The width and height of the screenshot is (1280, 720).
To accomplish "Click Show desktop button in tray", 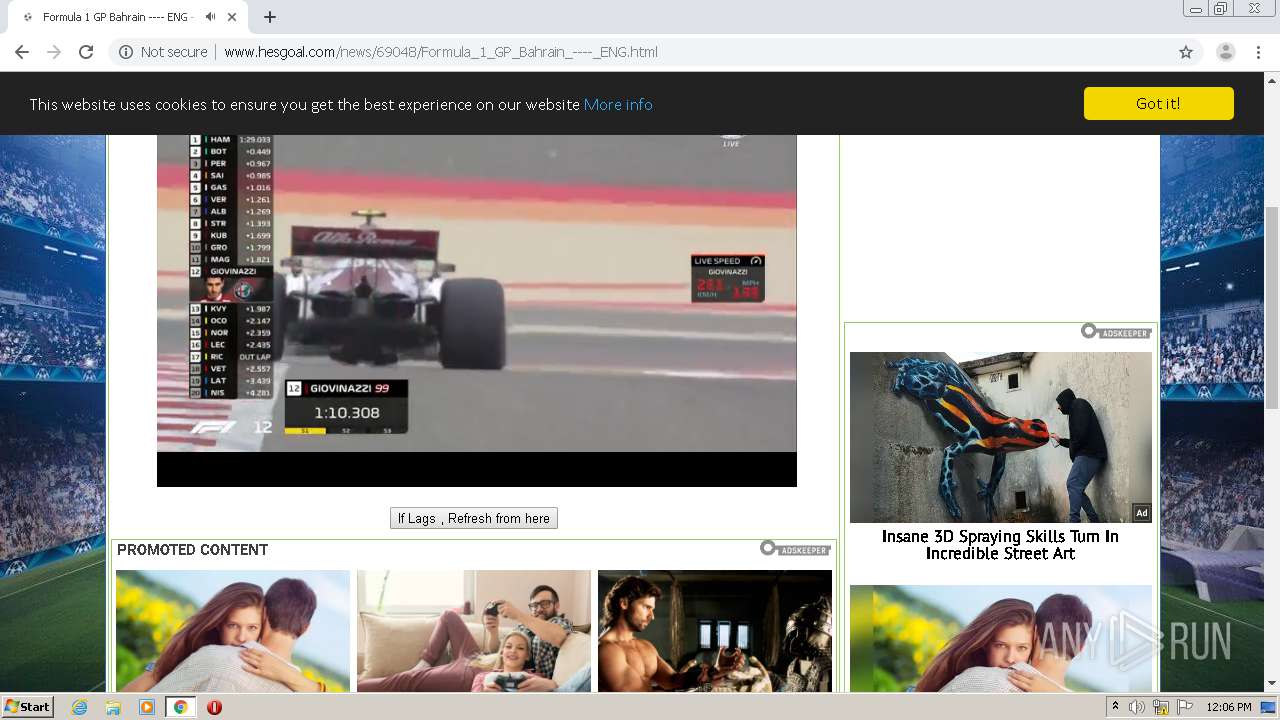I will 1269,707.
